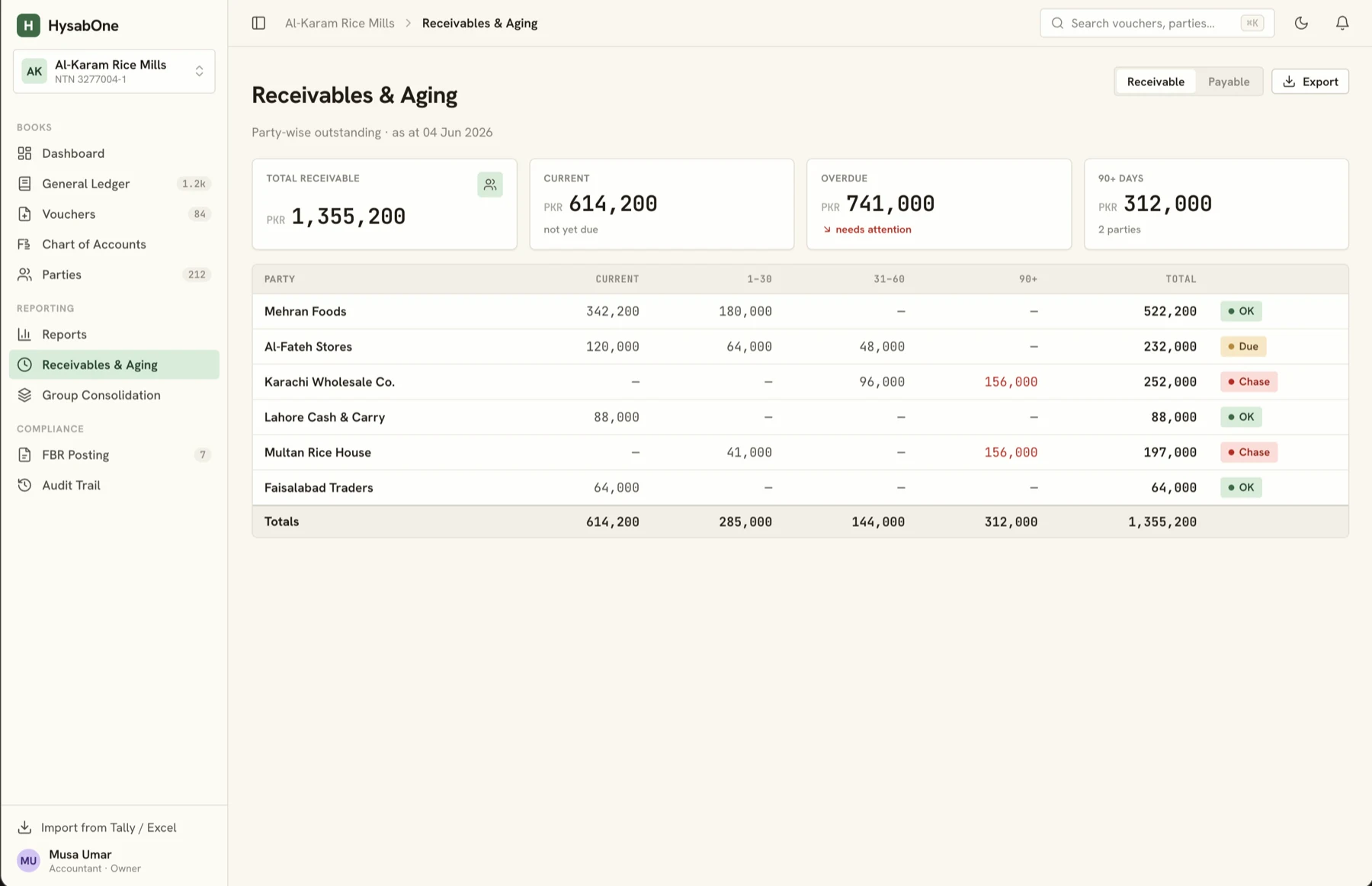Focus the Search vouchers, parties field

point(1157,23)
